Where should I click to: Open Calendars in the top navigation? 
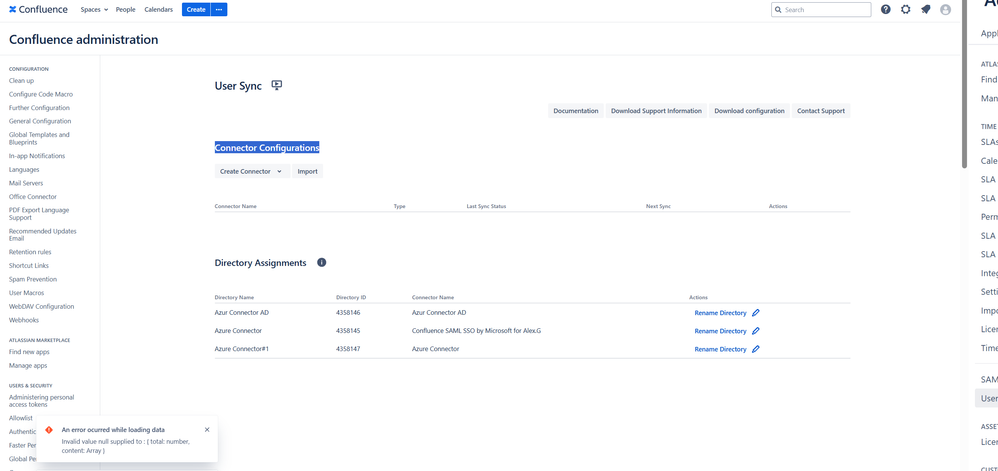click(x=158, y=10)
